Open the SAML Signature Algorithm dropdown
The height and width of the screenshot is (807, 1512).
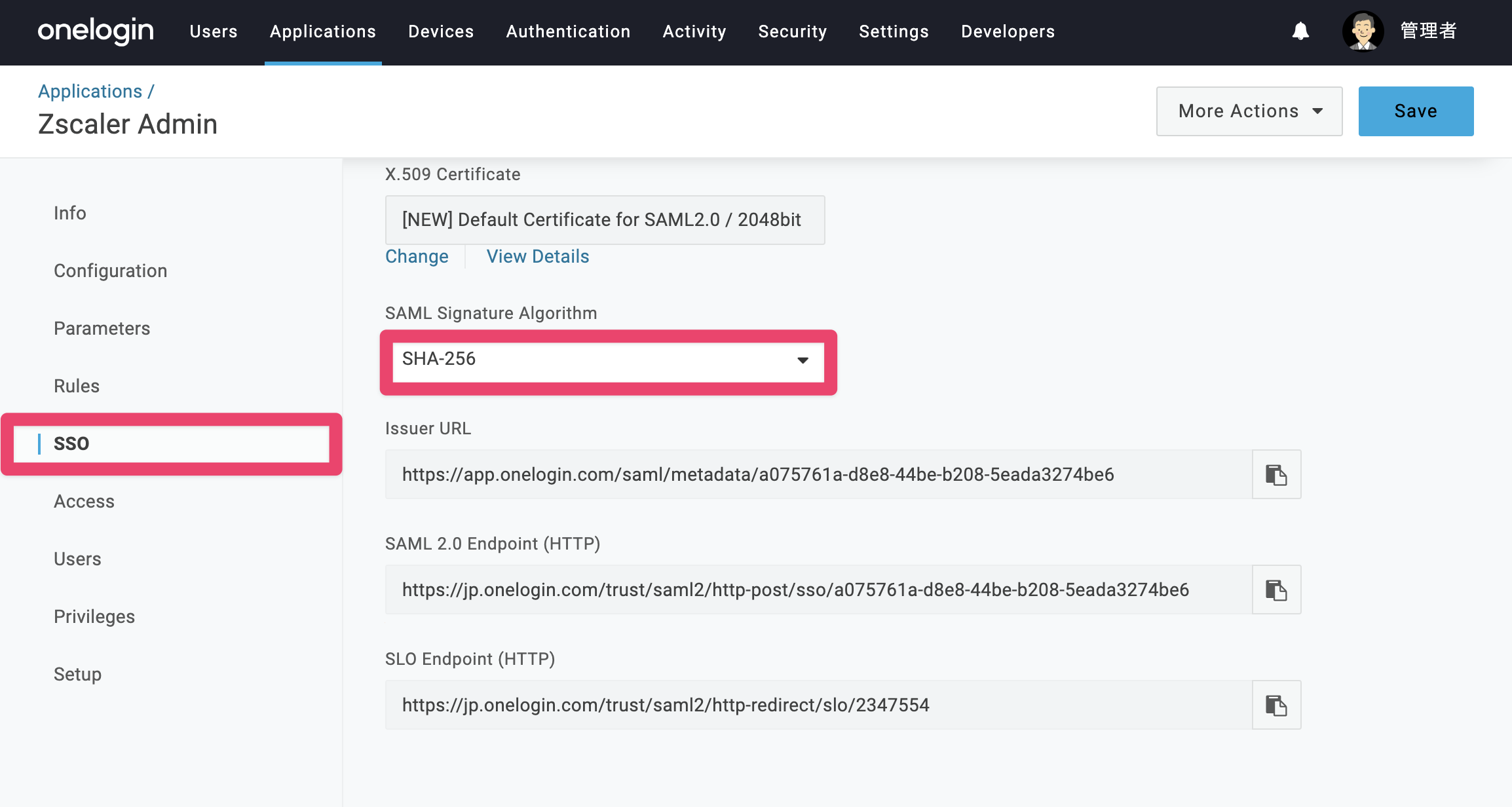pos(608,362)
